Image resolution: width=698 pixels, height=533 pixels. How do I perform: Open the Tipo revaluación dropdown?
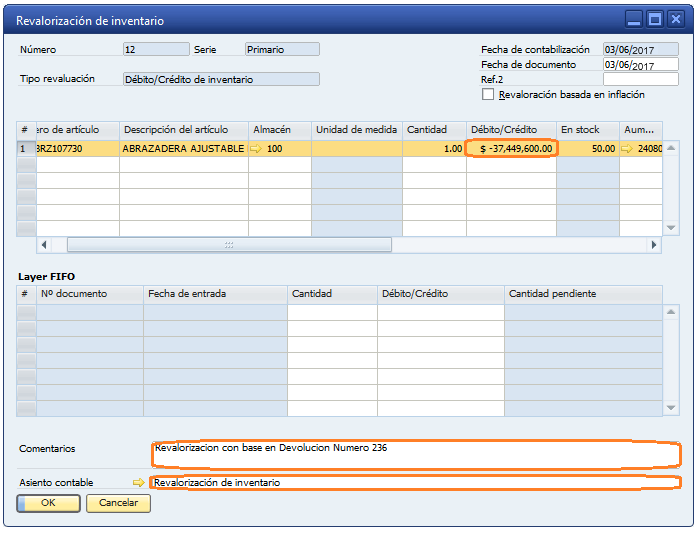pyautogui.click(x=220, y=79)
